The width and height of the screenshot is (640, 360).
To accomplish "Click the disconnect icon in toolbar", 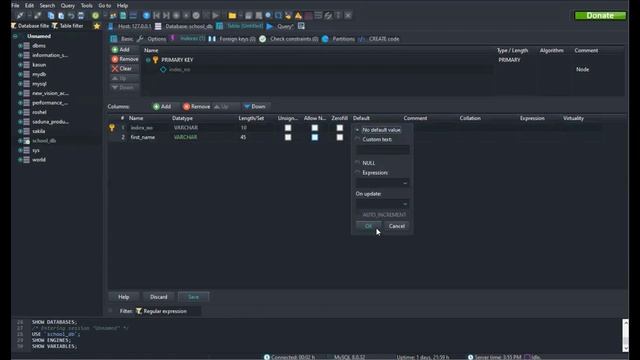I will (x=38, y=16).
